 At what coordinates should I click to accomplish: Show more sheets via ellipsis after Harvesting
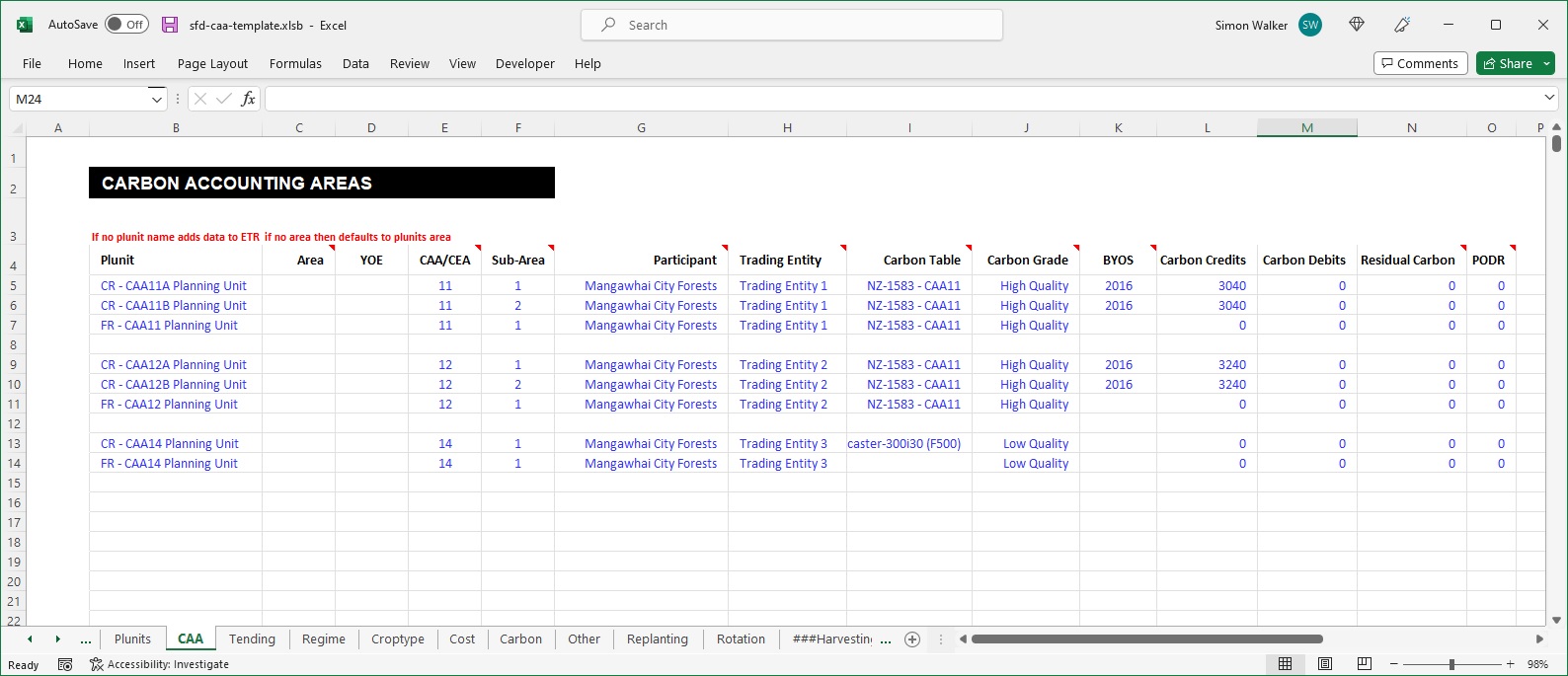pyautogui.click(x=886, y=639)
